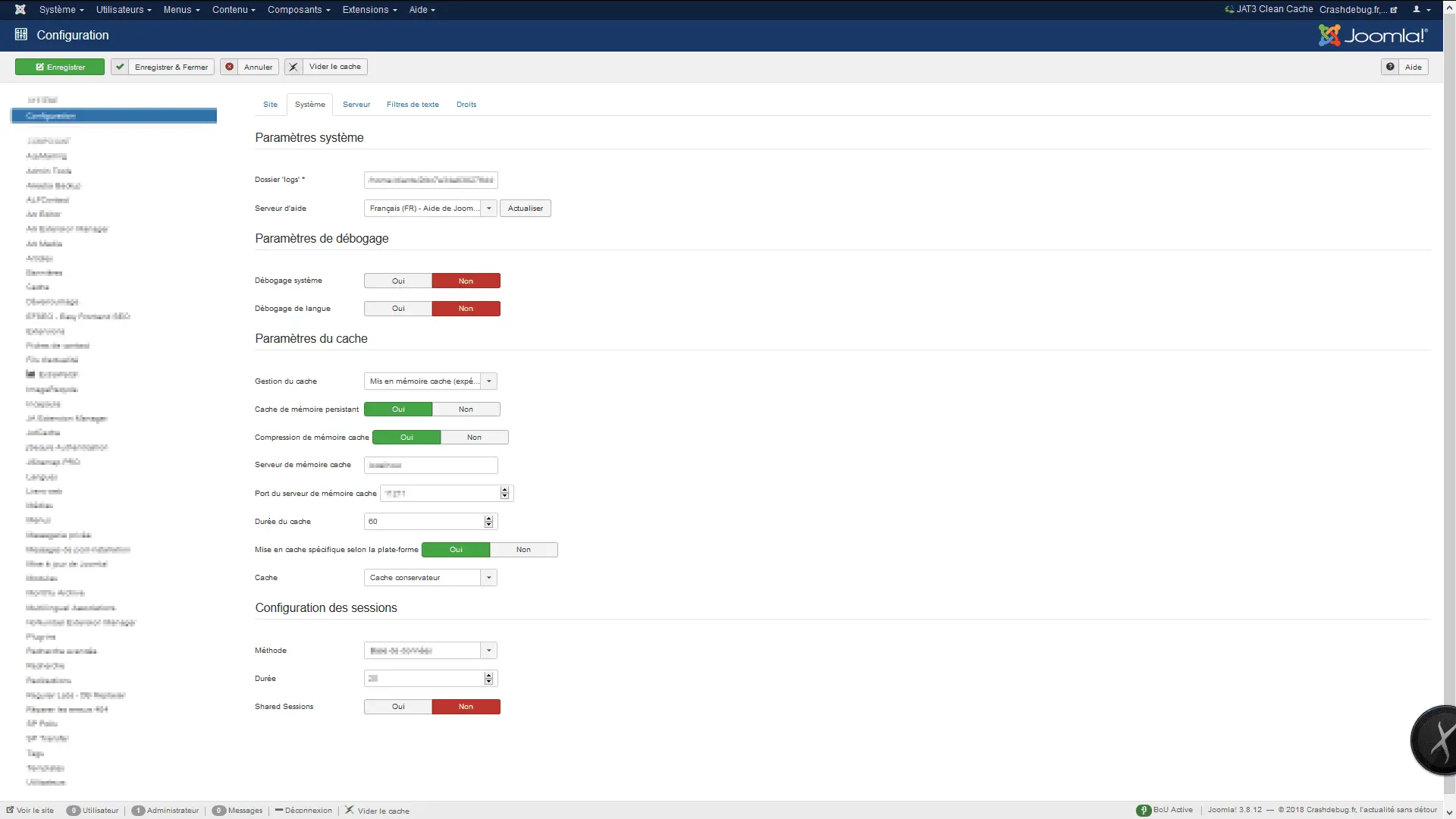Image resolution: width=1456 pixels, height=819 pixels.
Task: Click the Déconnexion footer link
Action: [x=303, y=811]
